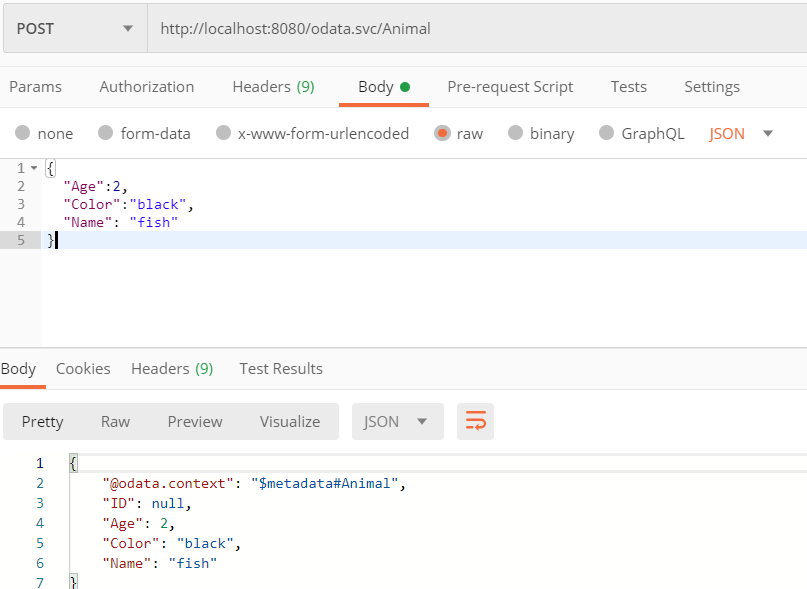This screenshot has width=807, height=589.
Task: Click the "Age":2 line in request body
Action: (95, 186)
